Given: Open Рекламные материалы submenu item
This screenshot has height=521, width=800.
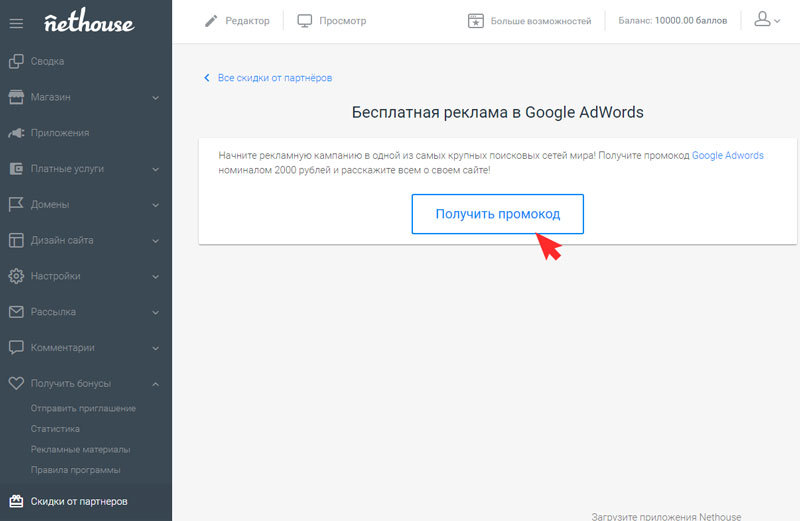Looking at the screenshot, I should coord(81,450).
